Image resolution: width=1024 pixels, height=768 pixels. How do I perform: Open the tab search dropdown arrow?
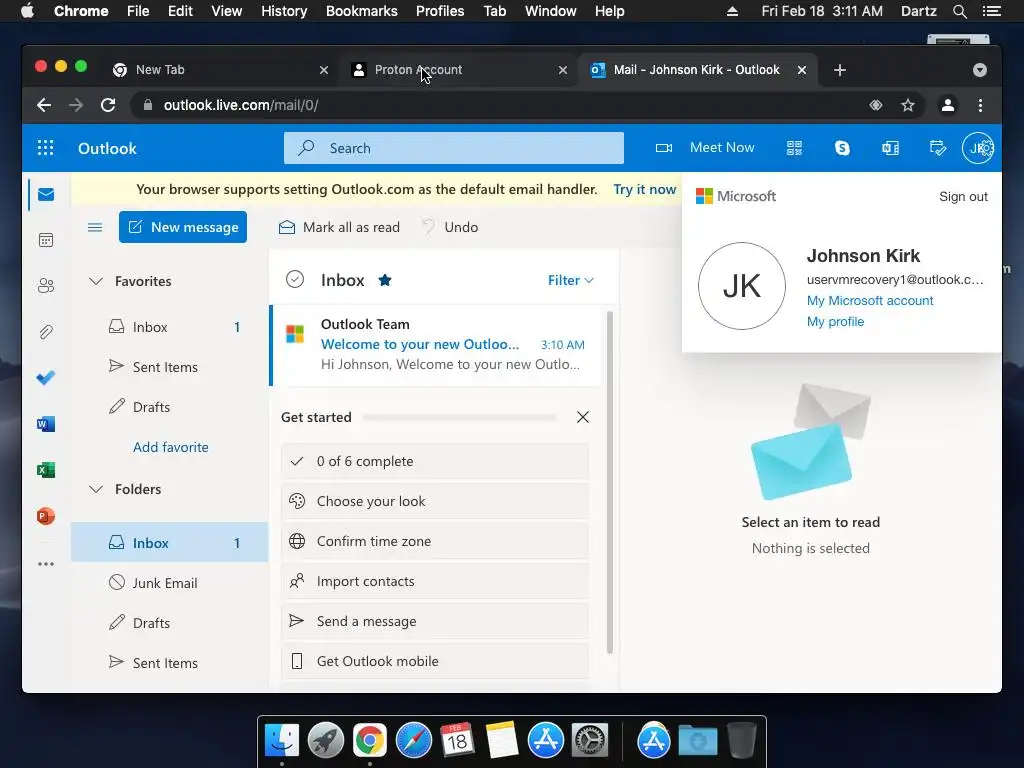[x=980, y=70]
